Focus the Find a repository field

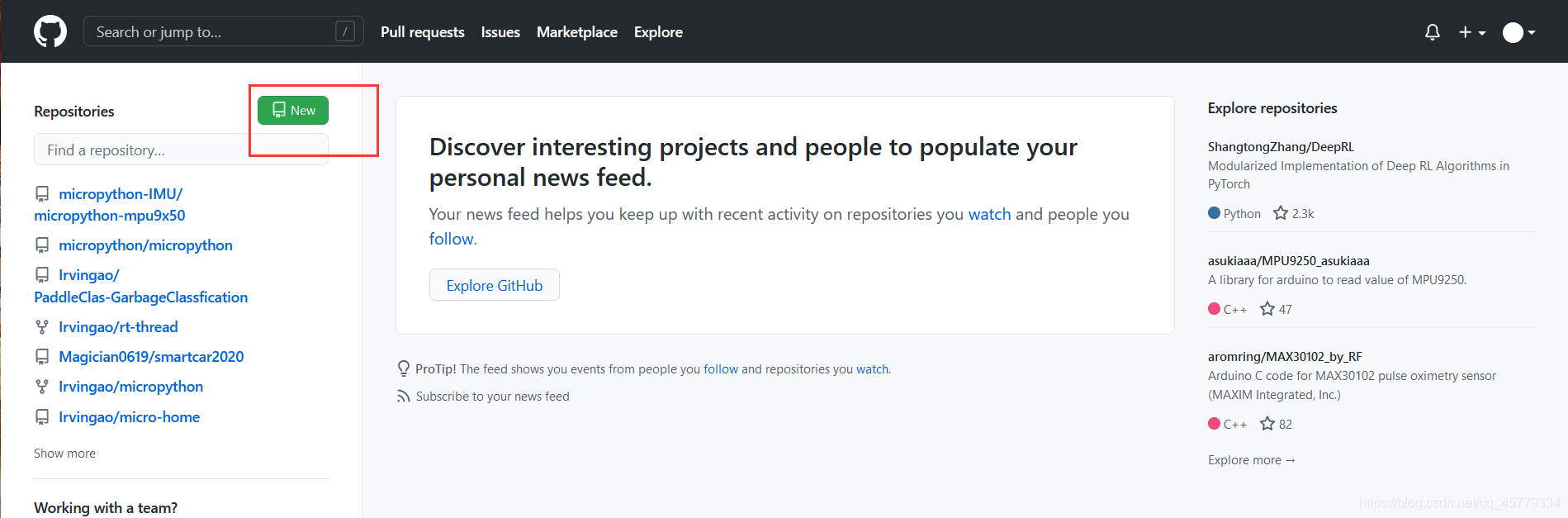tap(181, 150)
